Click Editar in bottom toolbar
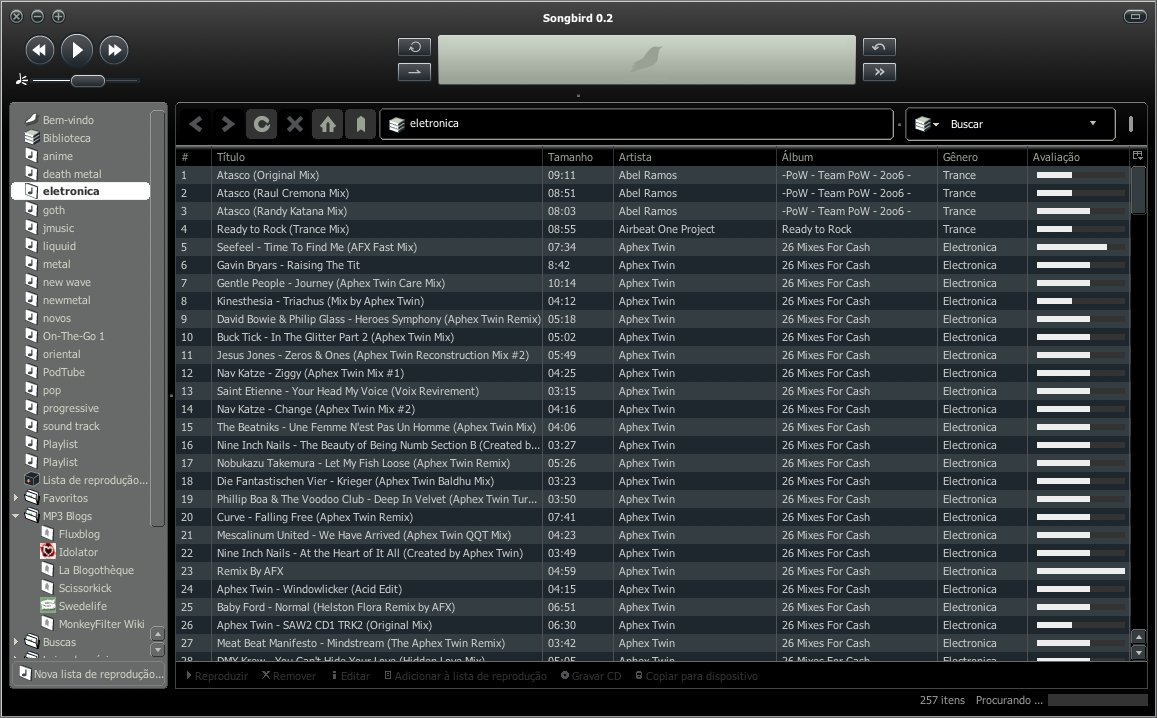The height and width of the screenshot is (718, 1157). (x=350, y=676)
